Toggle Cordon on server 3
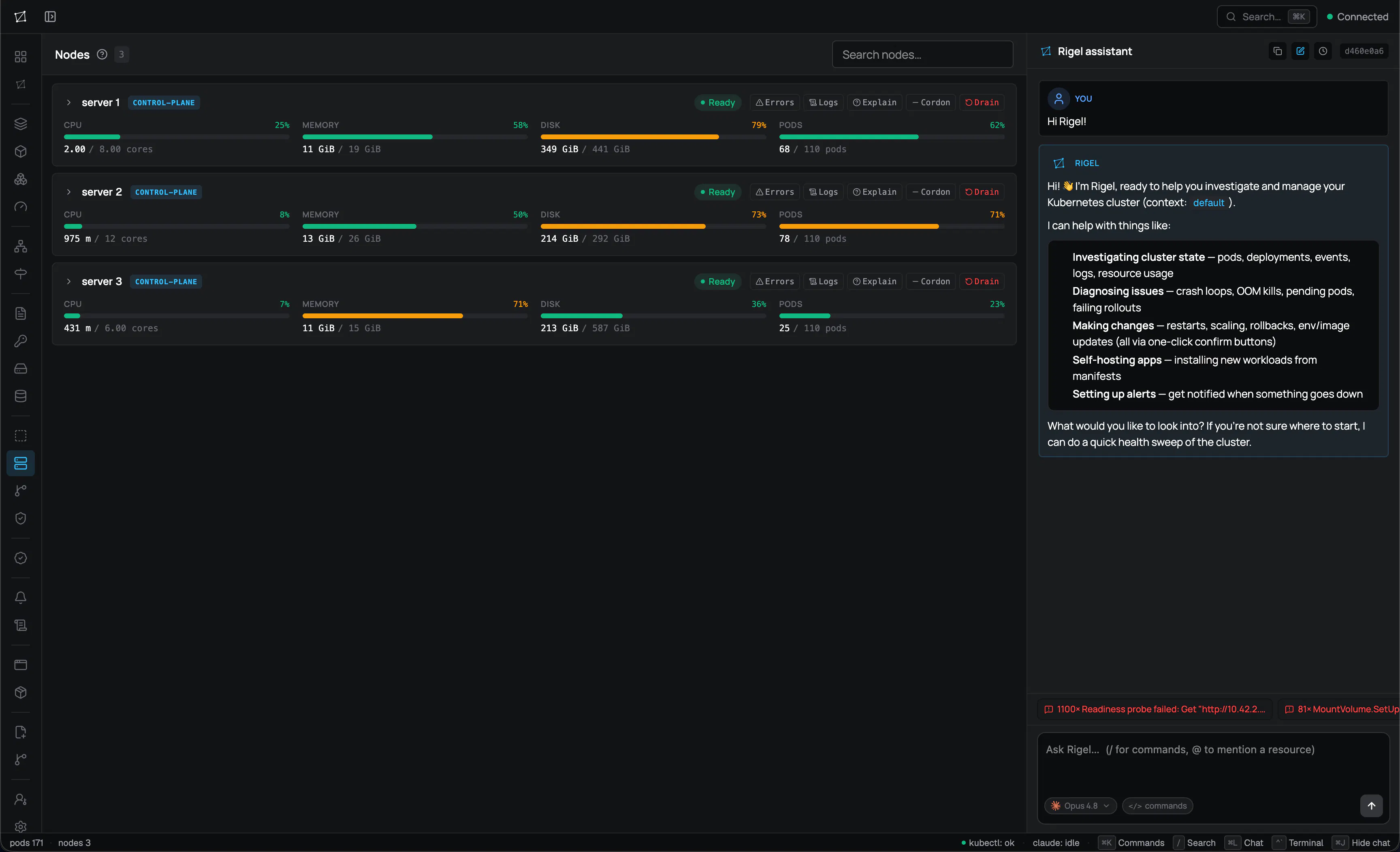The image size is (1400, 852). pos(930,281)
